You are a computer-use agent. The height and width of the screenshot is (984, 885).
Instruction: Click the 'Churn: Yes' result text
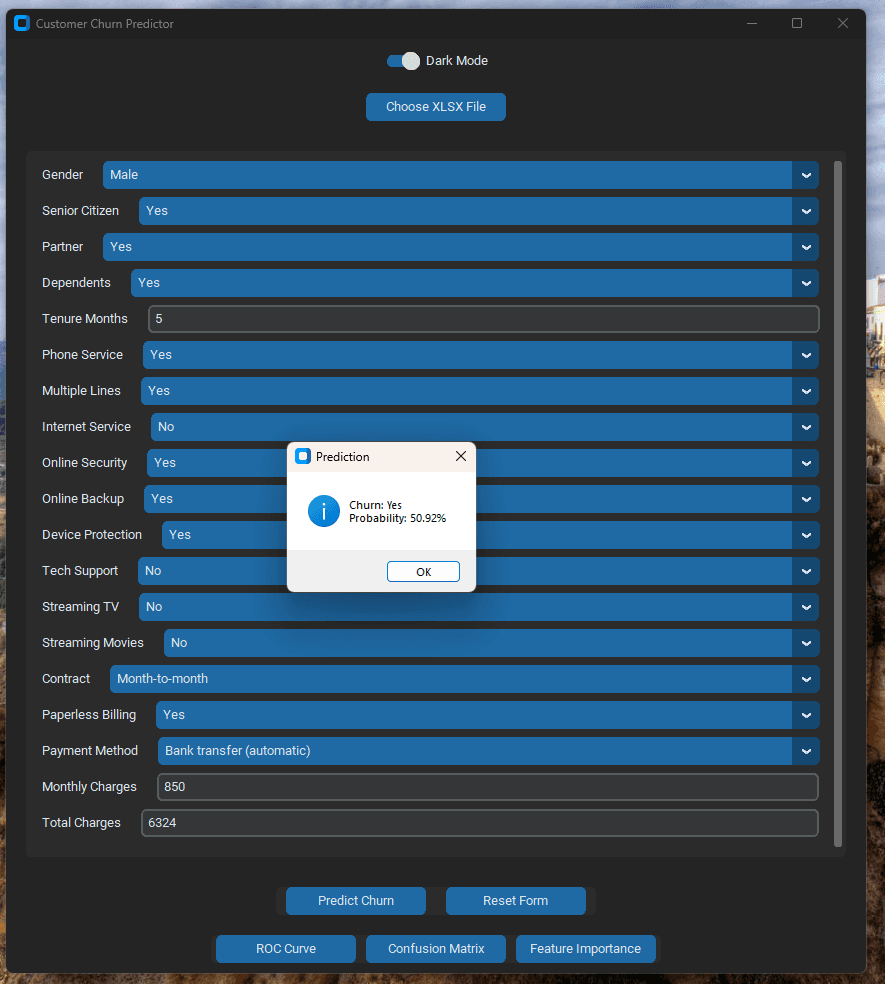coord(375,505)
